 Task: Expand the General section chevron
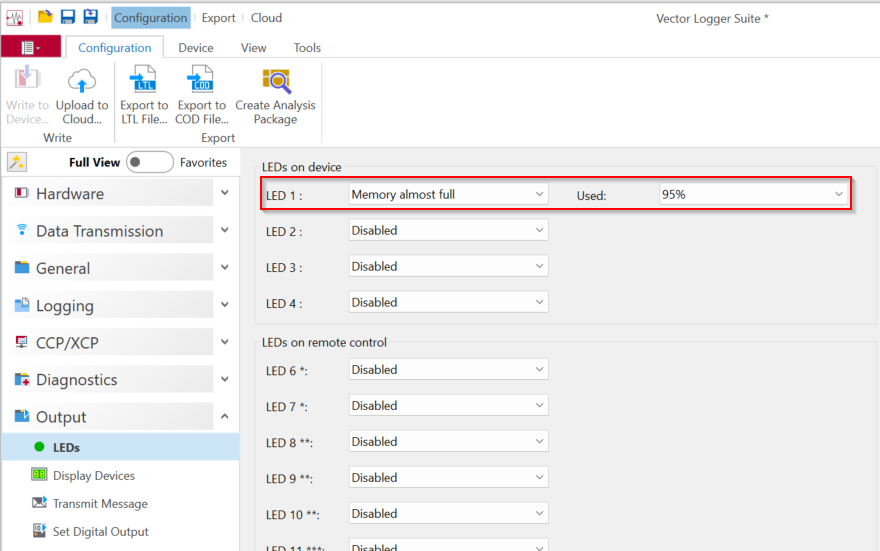(224, 267)
